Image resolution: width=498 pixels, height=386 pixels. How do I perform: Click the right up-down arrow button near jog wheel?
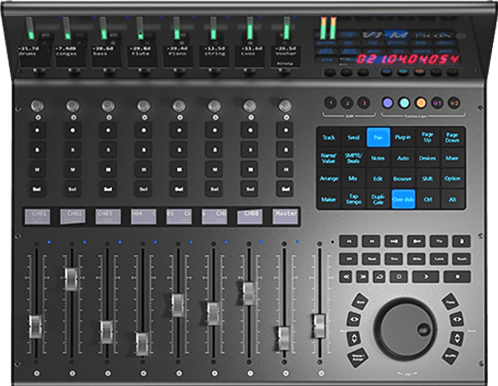(x=456, y=339)
